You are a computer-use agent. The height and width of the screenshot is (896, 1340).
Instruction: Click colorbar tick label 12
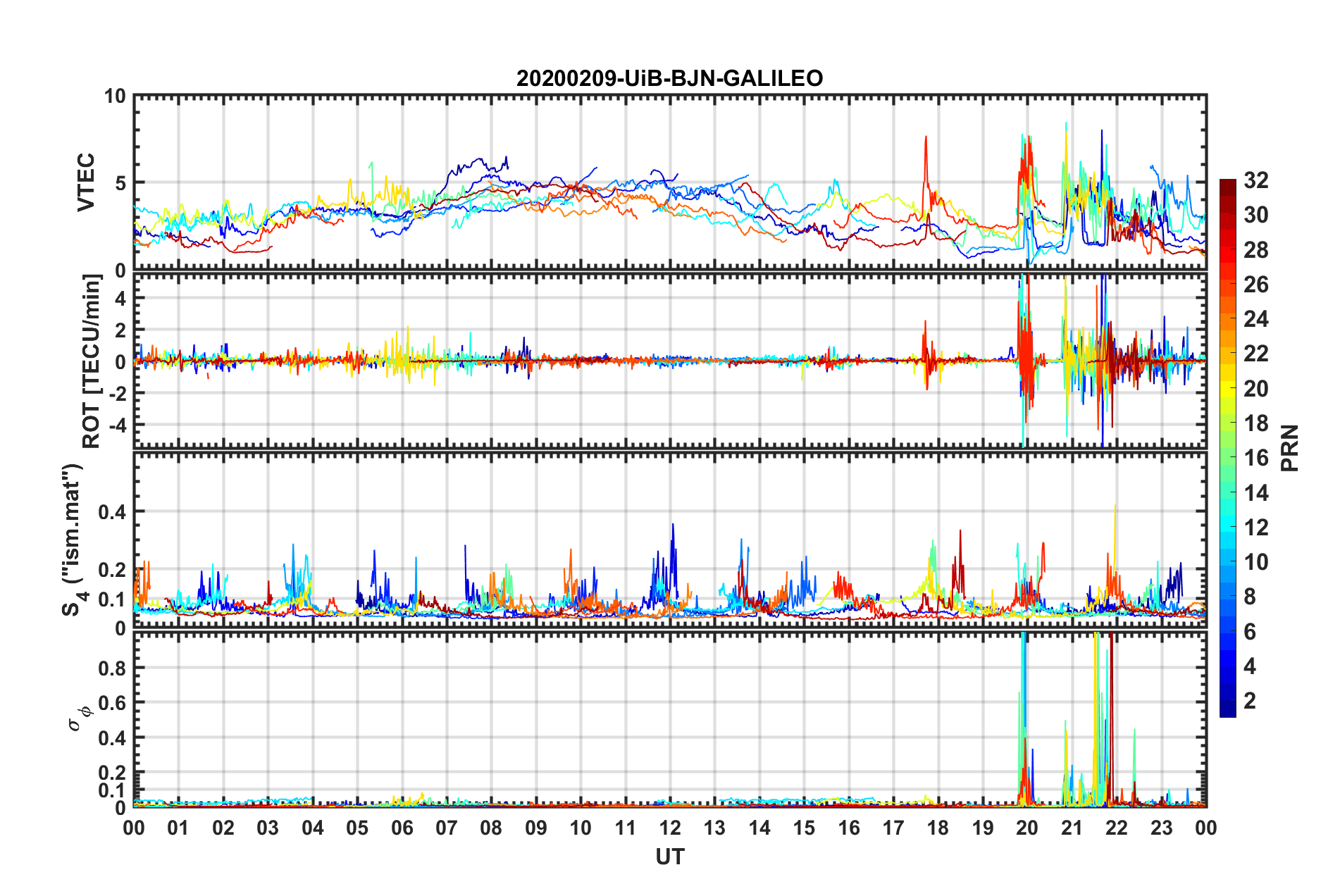[1255, 527]
